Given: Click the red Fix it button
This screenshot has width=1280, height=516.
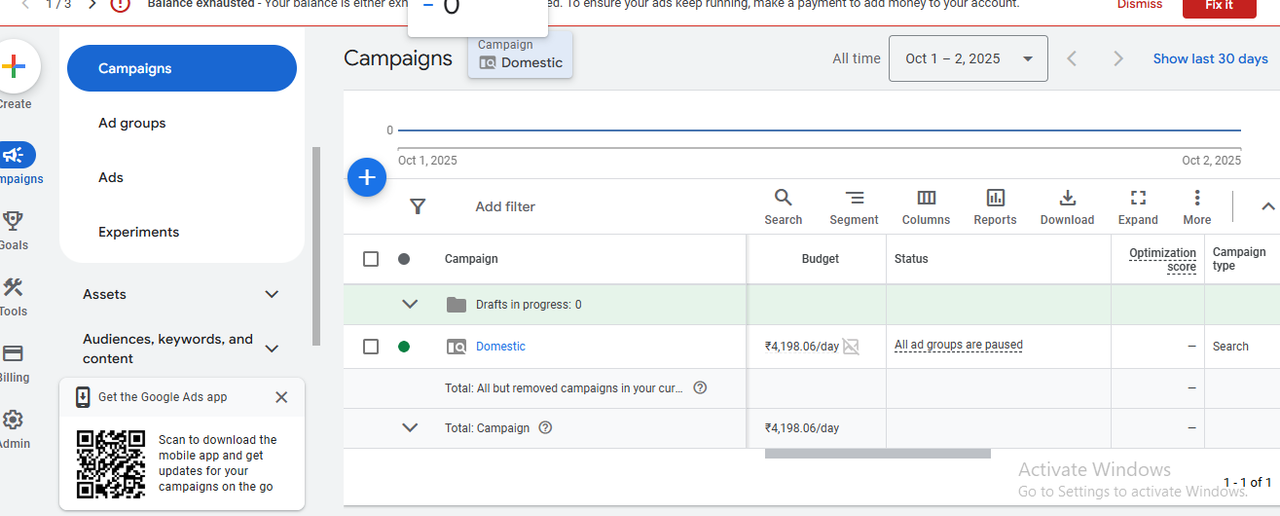Looking at the screenshot, I should [x=1219, y=6].
